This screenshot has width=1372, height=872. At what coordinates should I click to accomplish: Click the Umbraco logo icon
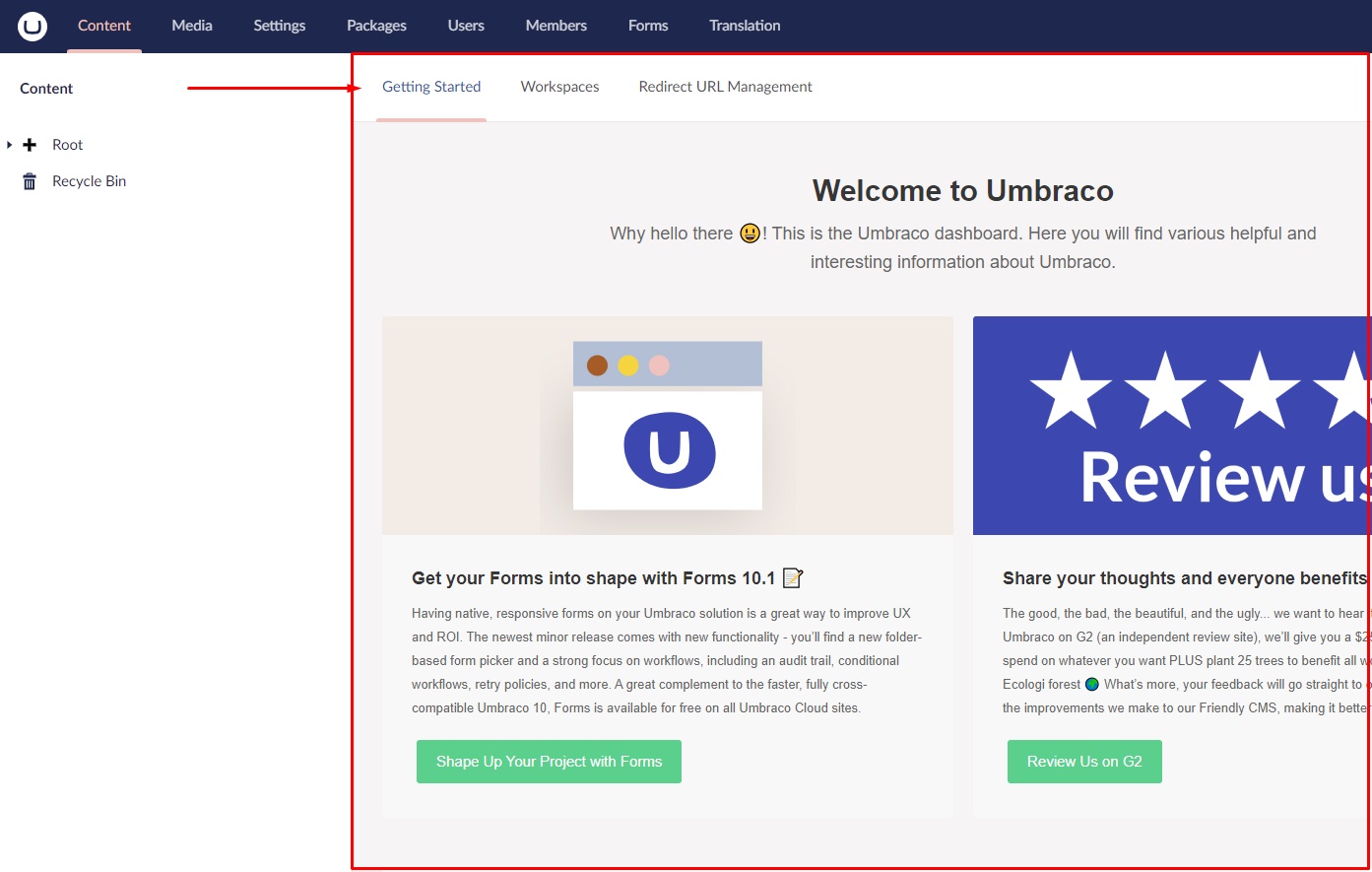coord(33,26)
